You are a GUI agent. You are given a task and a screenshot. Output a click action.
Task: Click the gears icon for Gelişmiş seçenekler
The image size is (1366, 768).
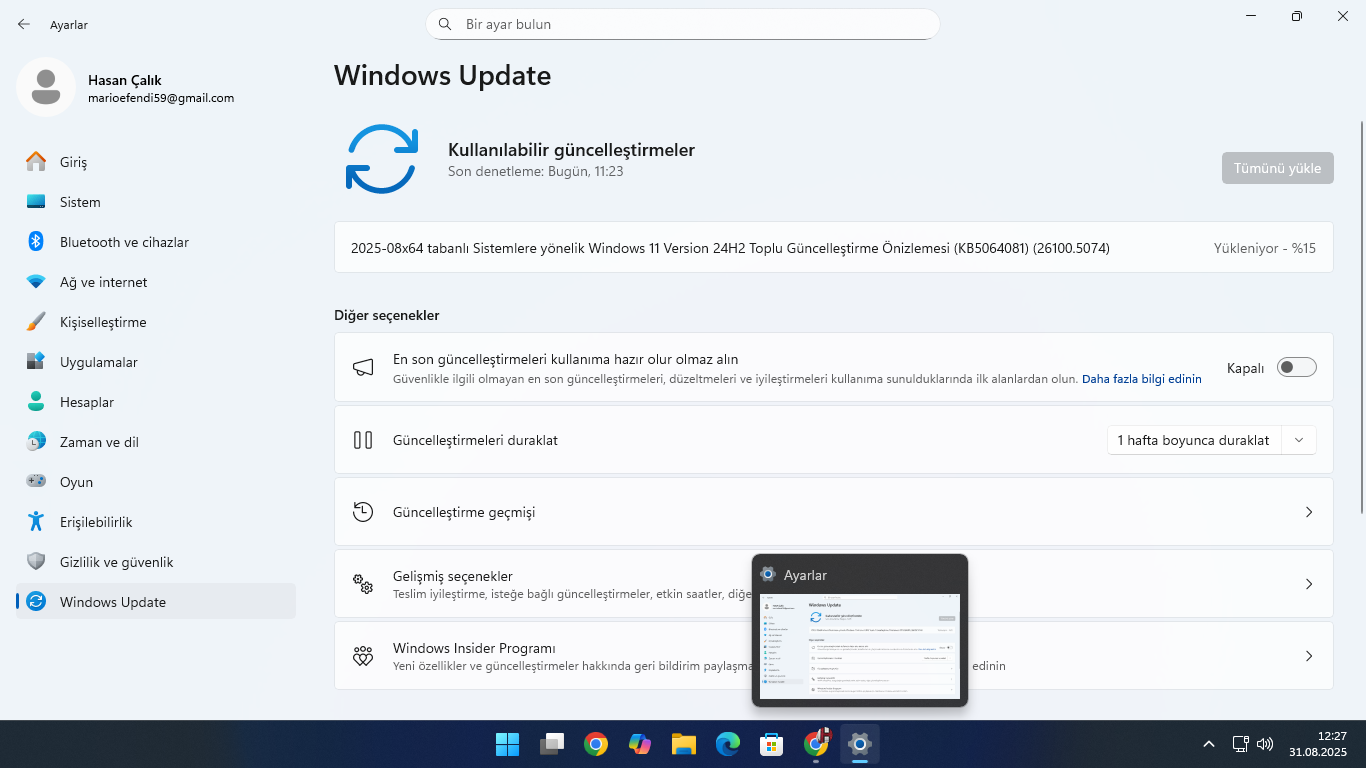(363, 584)
